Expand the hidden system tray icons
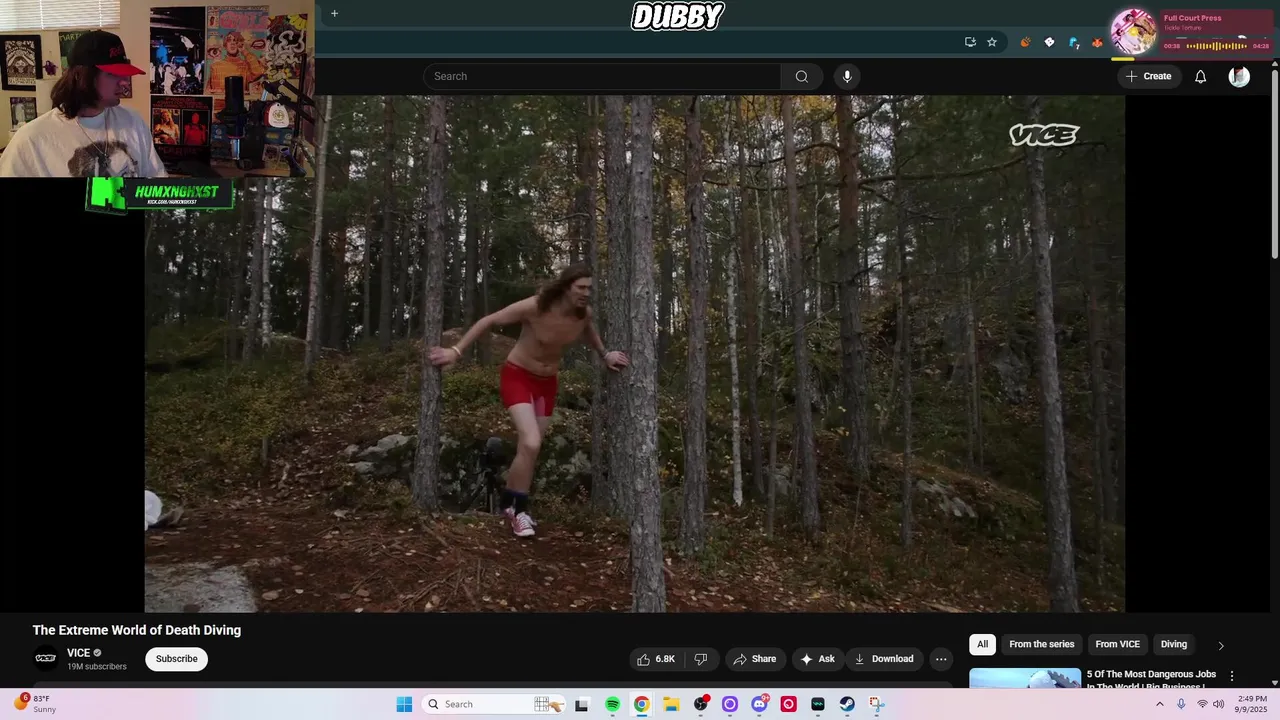The height and width of the screenshot is (720, 1280). click(1160, 704)
